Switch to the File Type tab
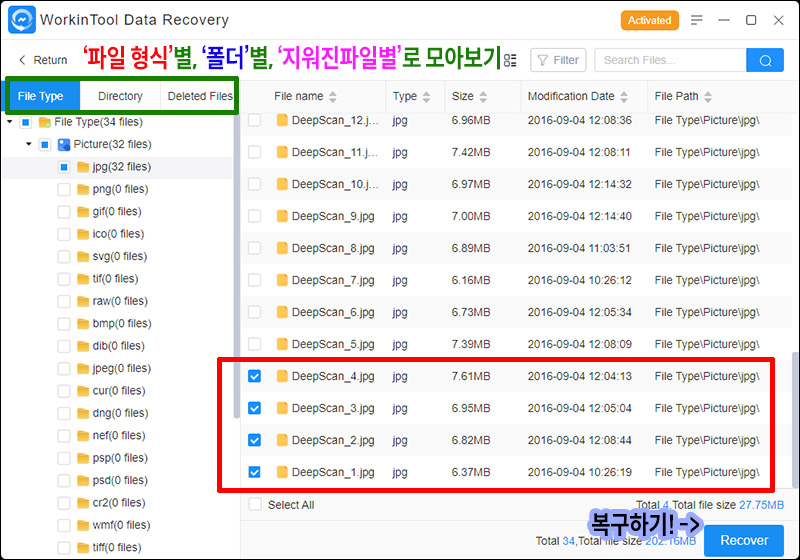 click(x=40, y=96)
